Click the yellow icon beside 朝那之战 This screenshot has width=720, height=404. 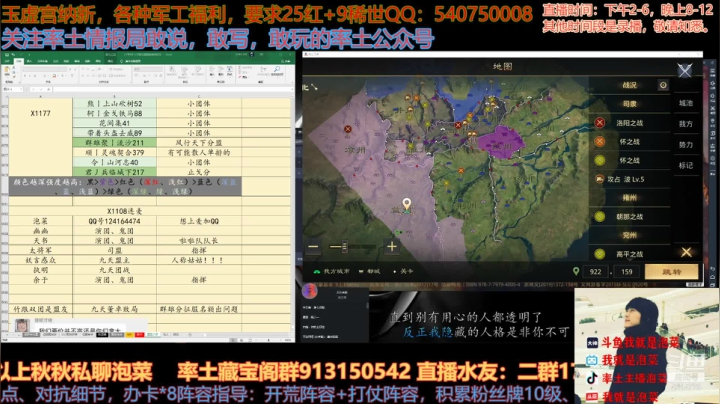pyautogui.click(x=600, y=216)
